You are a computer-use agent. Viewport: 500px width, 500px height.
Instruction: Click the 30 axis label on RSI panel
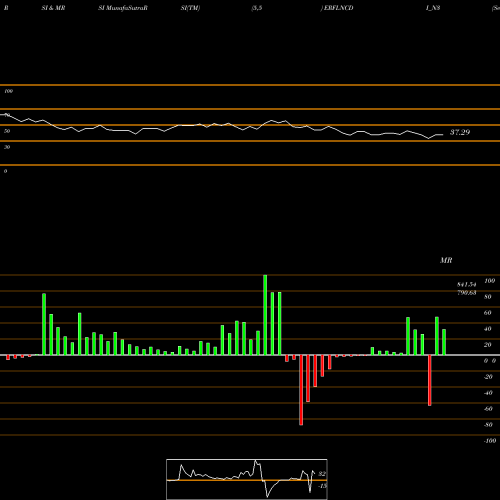(x=7, y=147)
